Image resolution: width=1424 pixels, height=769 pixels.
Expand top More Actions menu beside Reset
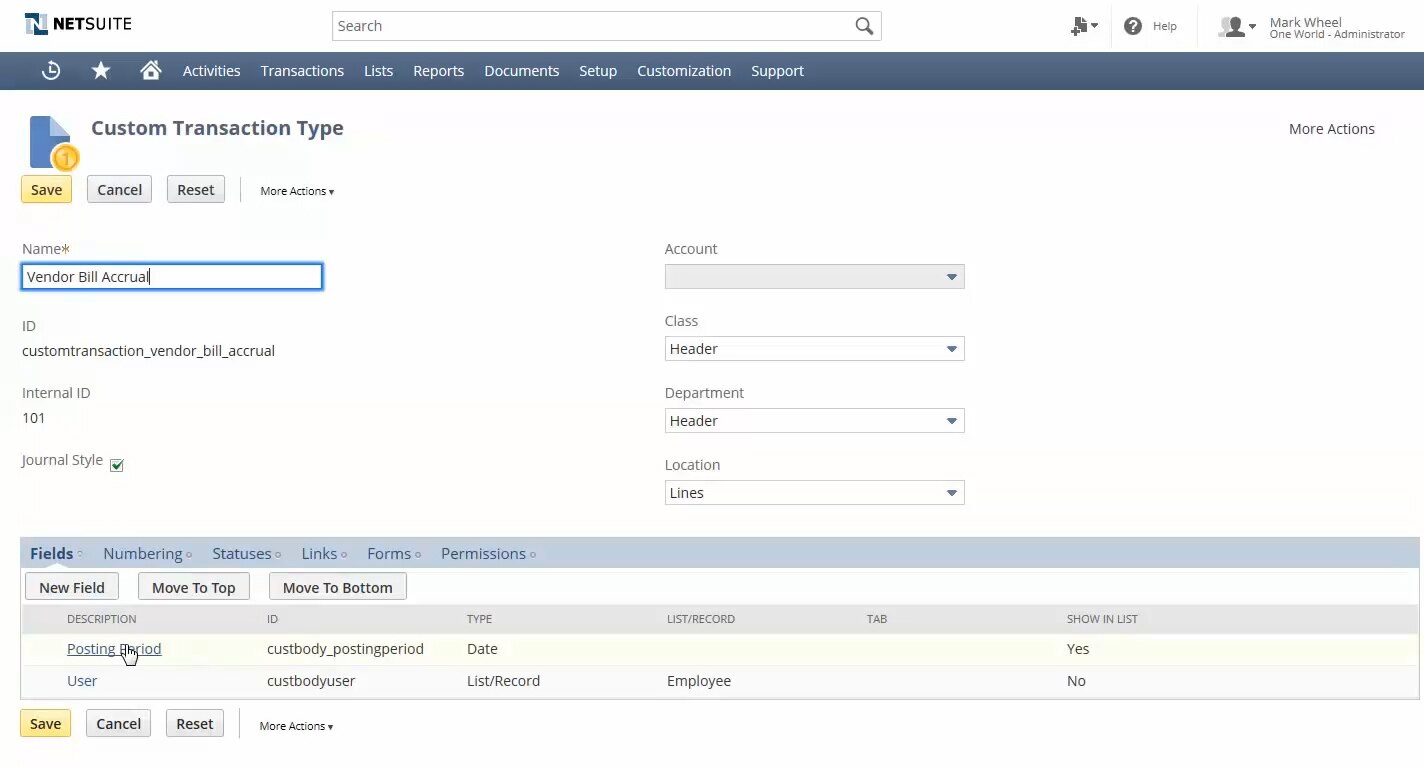(x=297, y=191)
